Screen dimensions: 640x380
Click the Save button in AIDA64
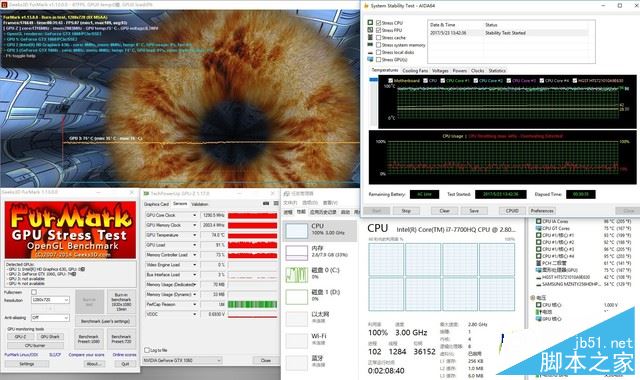pos(474,211)
